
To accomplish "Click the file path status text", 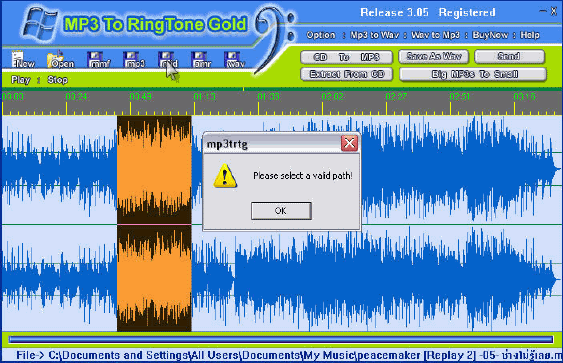I will coord(289,355).
